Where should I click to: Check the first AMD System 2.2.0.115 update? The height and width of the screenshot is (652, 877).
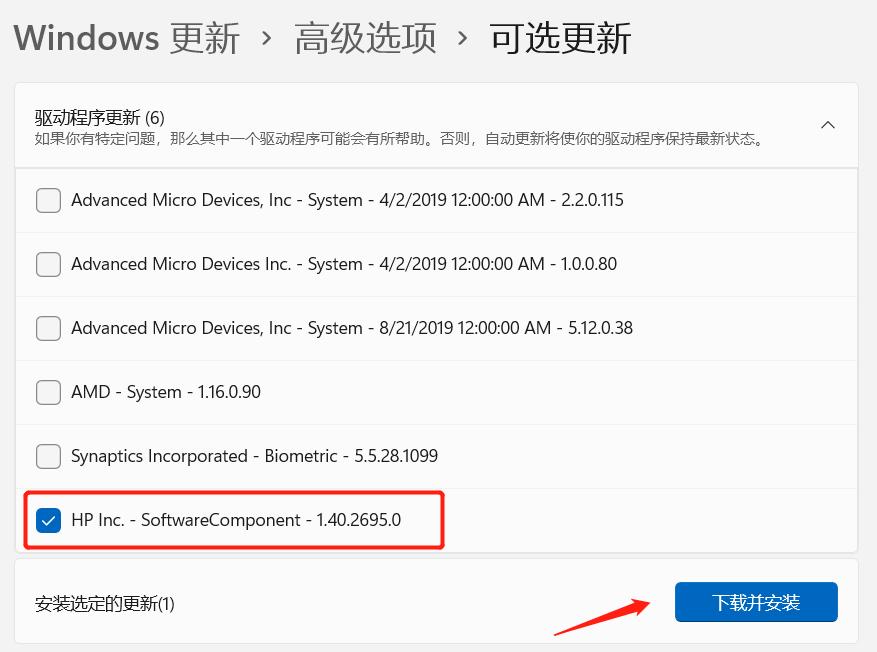tap(48, 200)
